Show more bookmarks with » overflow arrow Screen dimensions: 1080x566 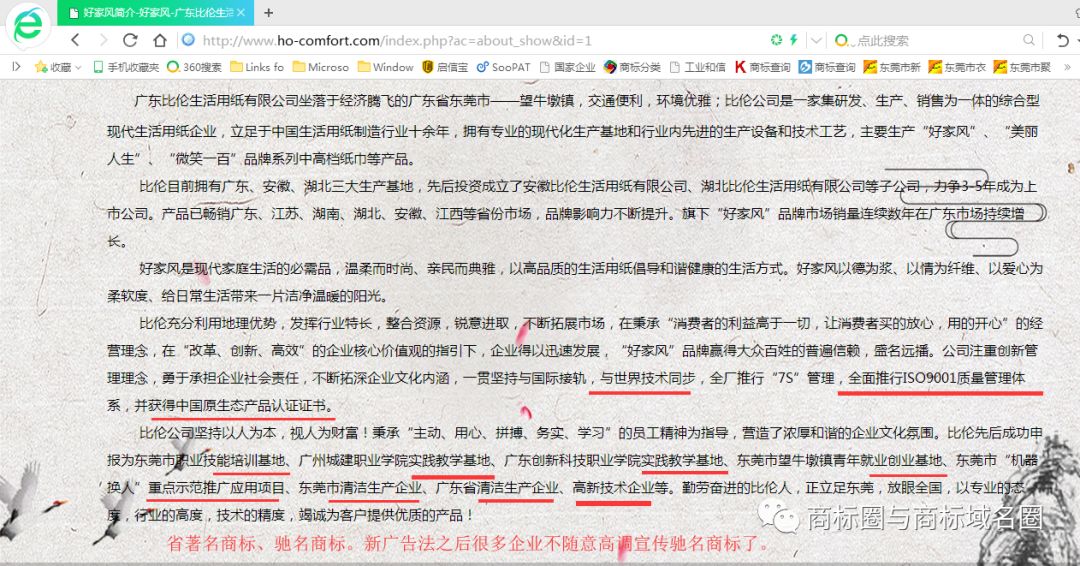pyautogui.click(x=1068, y=67)
